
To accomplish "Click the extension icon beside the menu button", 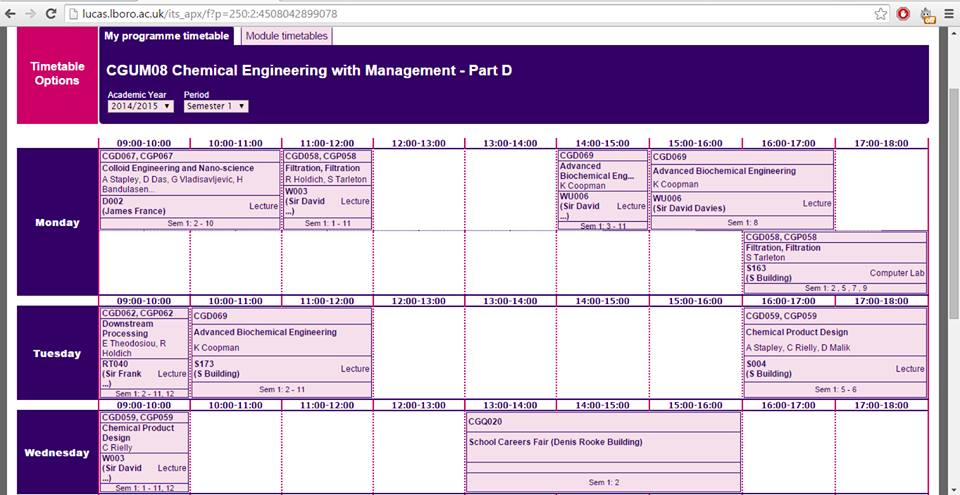I will point(926,14).
